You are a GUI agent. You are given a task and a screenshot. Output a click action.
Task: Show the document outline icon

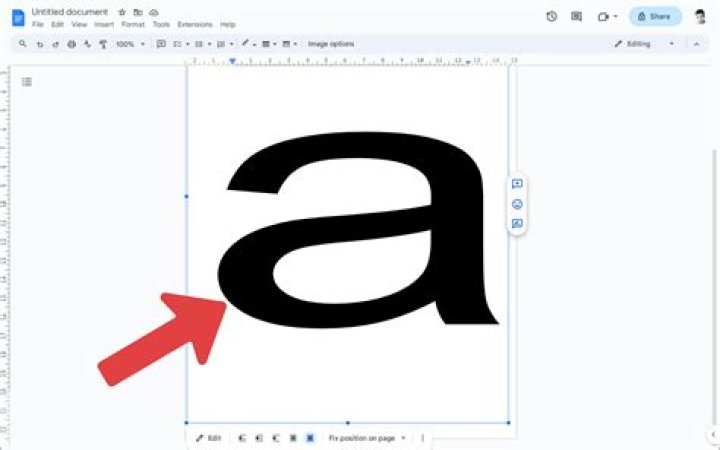27,82
